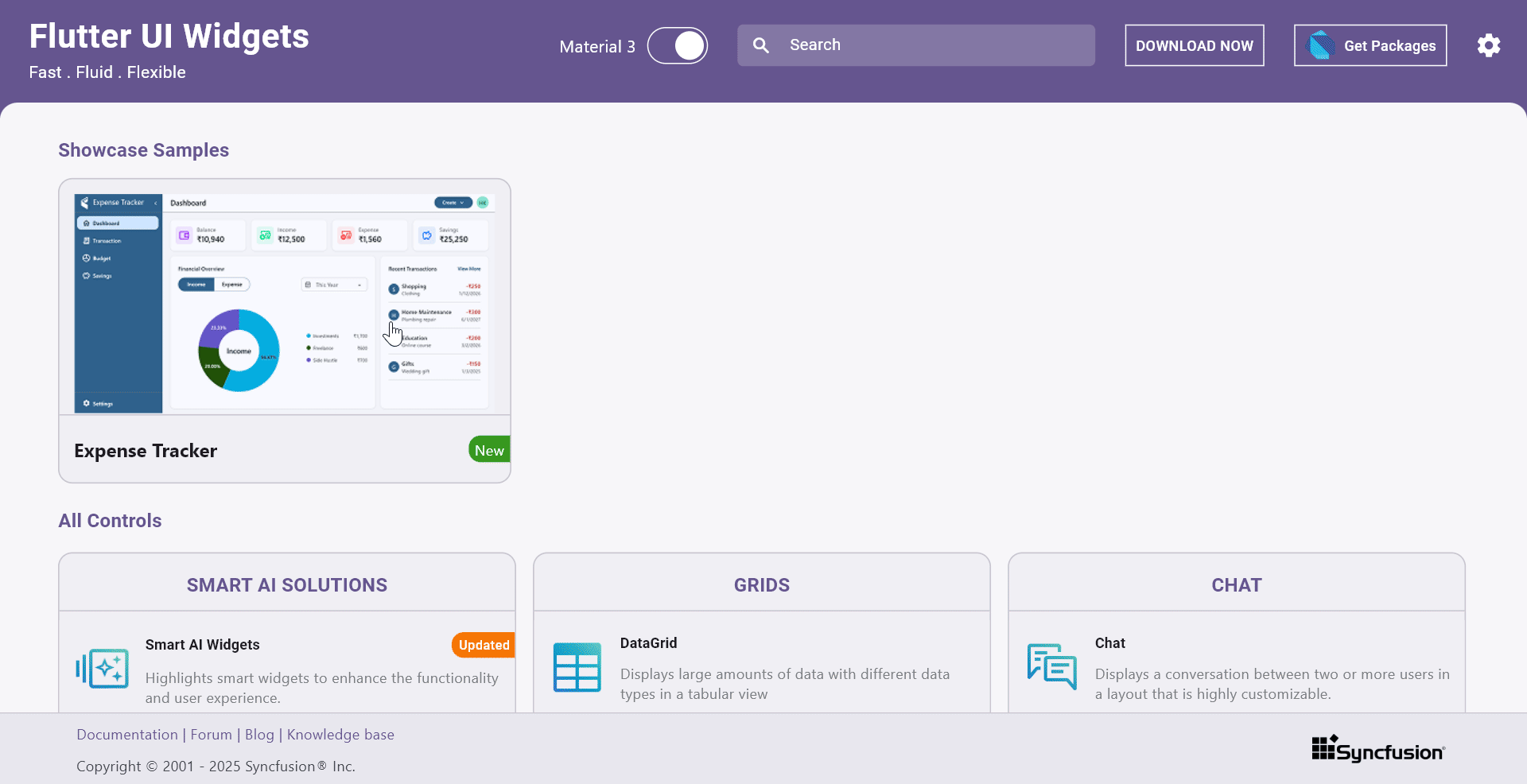Click the Get Packages button label

[1389, 46]
